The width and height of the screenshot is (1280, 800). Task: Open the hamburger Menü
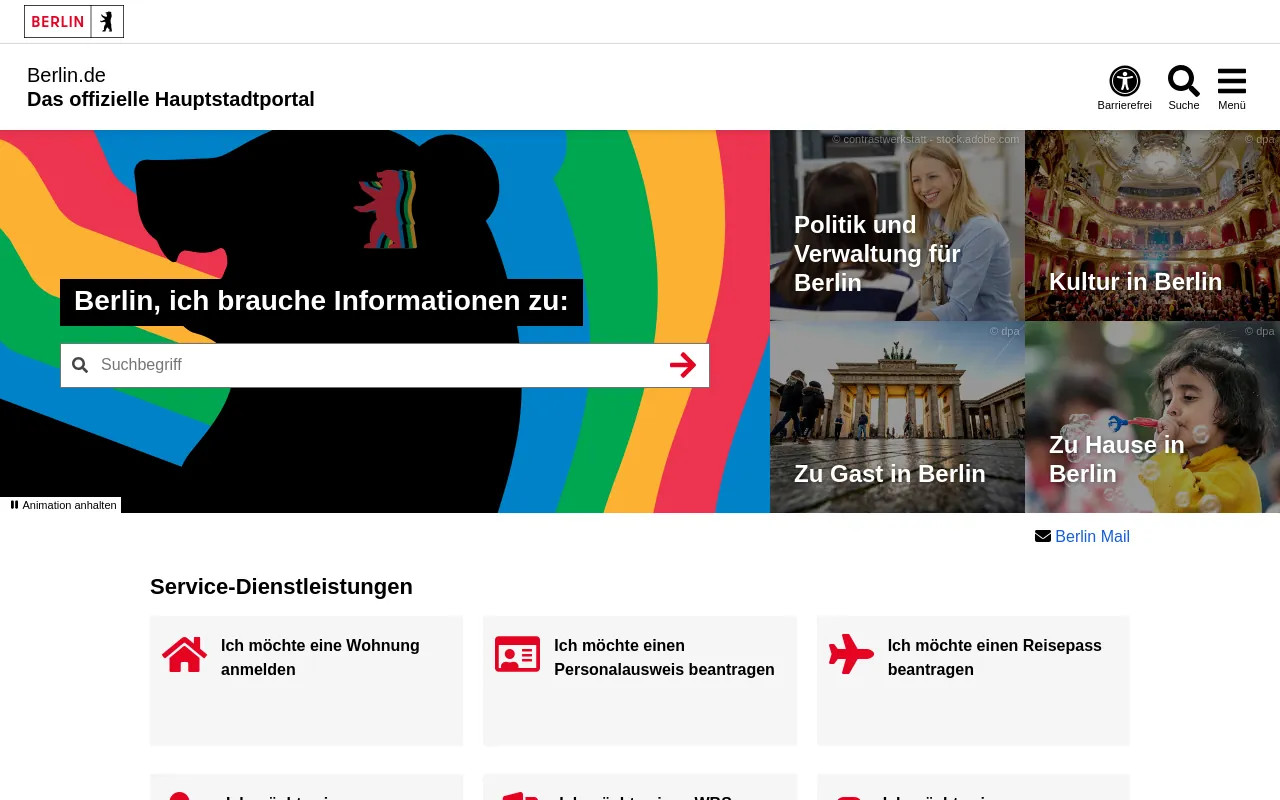coord(1232,88)
